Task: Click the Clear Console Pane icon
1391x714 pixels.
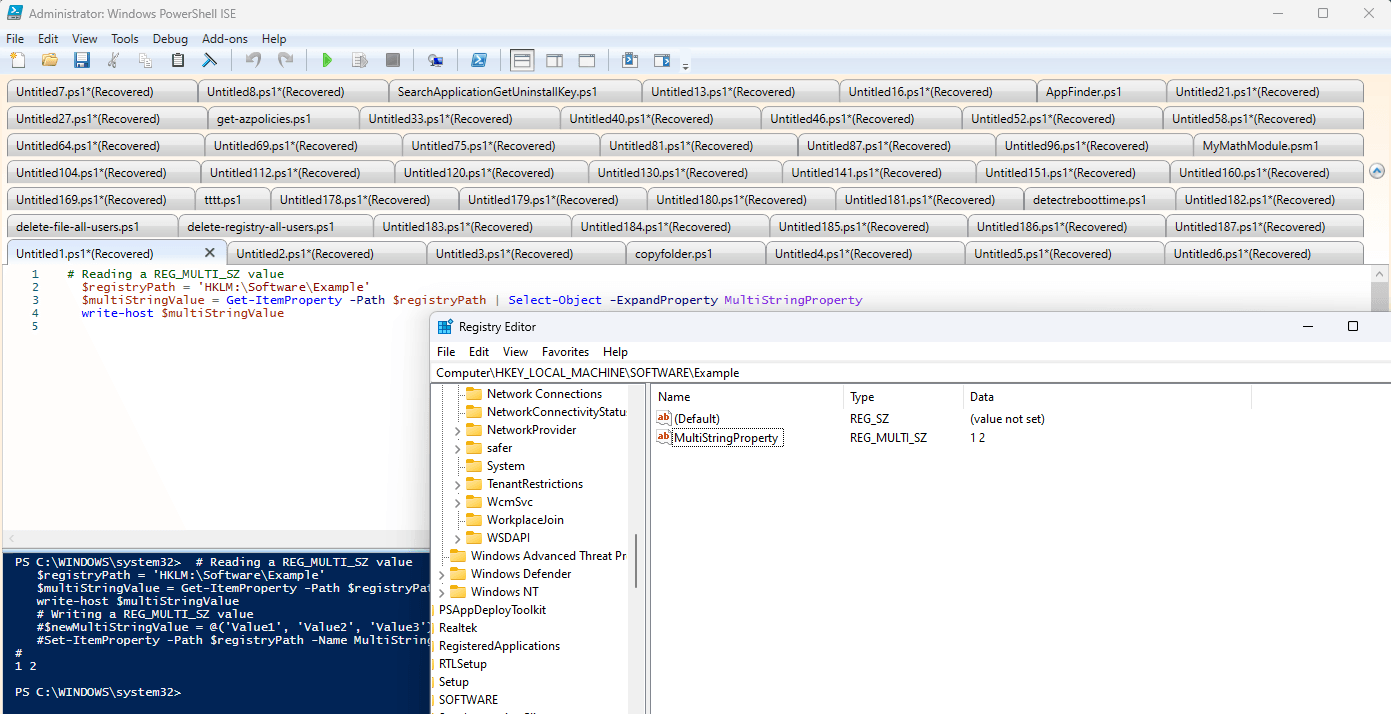Action: [209, 60]
